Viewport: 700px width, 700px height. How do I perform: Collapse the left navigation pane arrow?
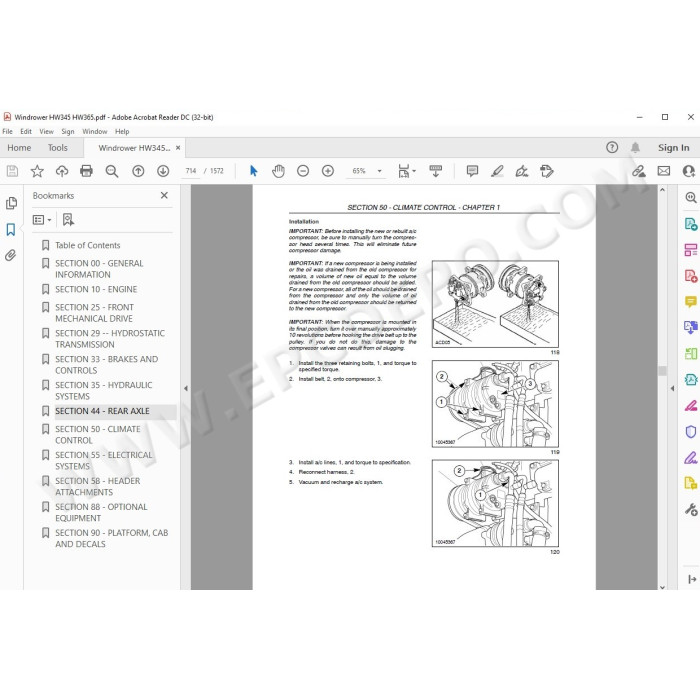tap(186, 388)
